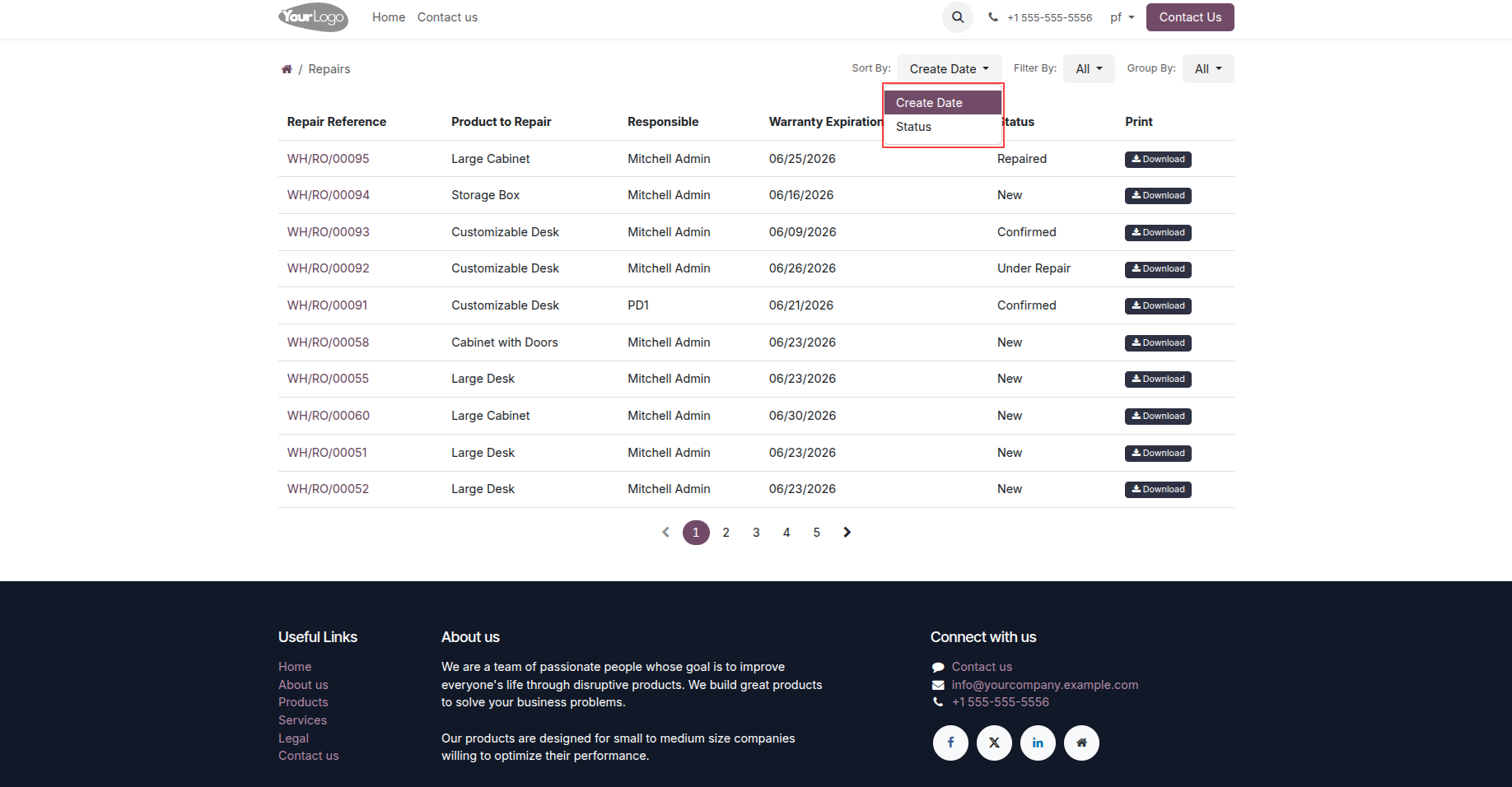The height and width of the screenshot is (787, 1512).
Task: Click the PD1 responsible cell
Action: [638, 305]
